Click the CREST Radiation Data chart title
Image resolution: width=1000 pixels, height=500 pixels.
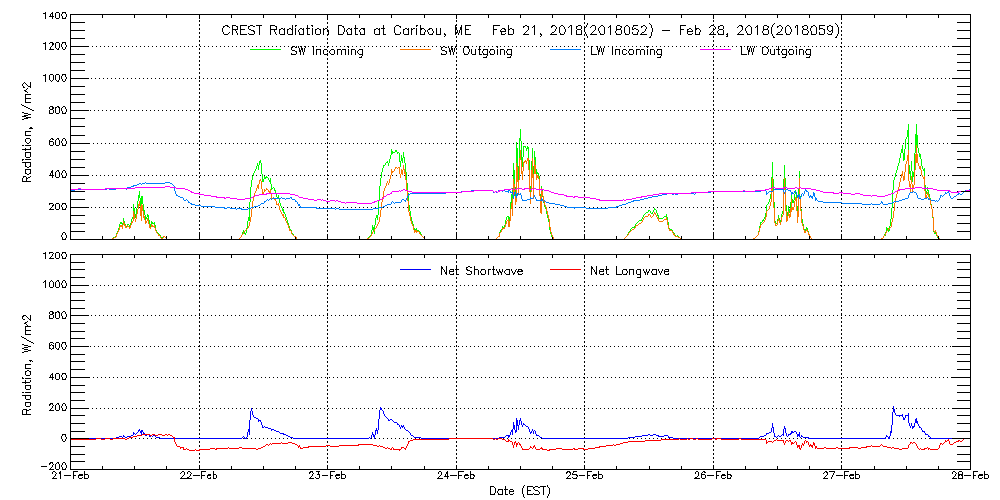click(x=530, y=31)
